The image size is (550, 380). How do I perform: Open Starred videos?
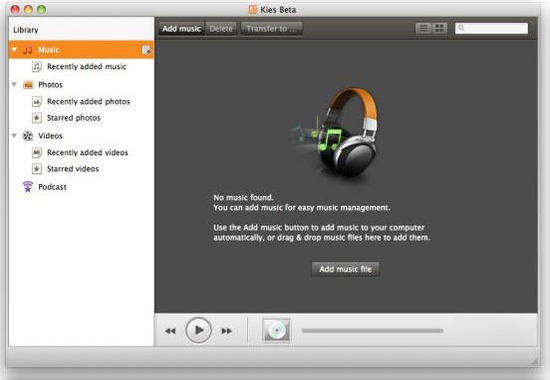point(73,169)
